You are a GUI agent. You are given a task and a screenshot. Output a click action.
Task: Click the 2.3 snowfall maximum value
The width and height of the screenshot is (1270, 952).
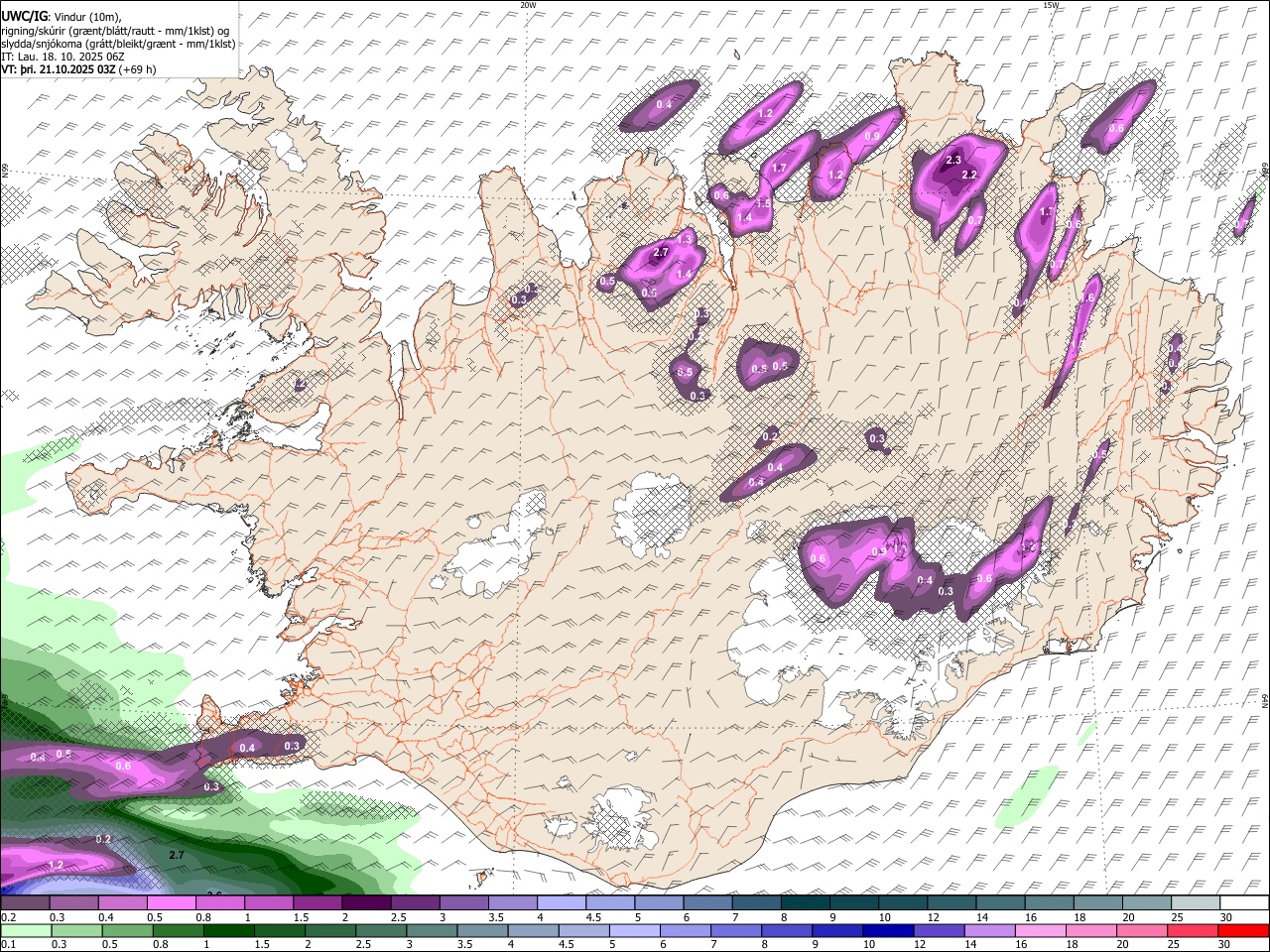[x=953, y=160]
